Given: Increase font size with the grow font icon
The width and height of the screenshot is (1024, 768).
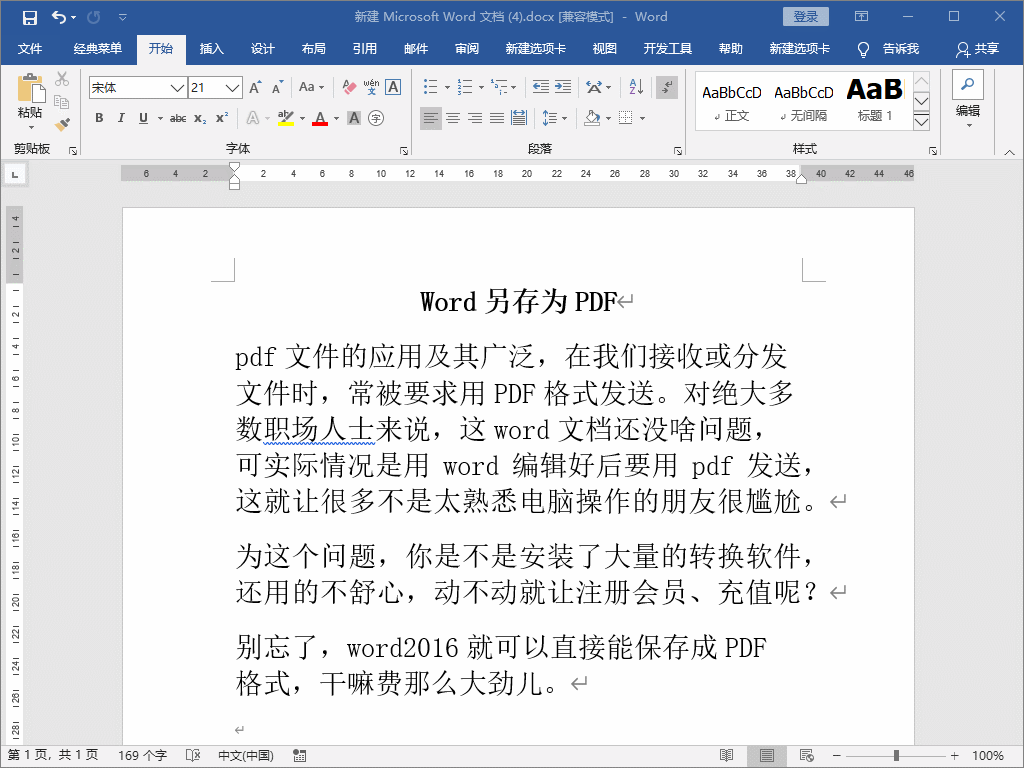Looking at the screenshot, I should [255, 87].
